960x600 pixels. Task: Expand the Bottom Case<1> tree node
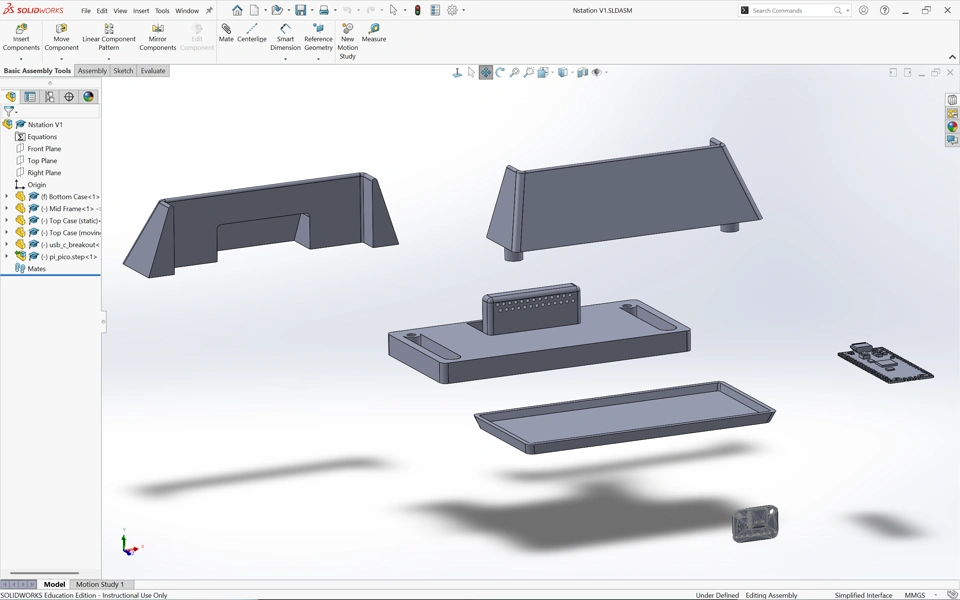tap(7, 197)
